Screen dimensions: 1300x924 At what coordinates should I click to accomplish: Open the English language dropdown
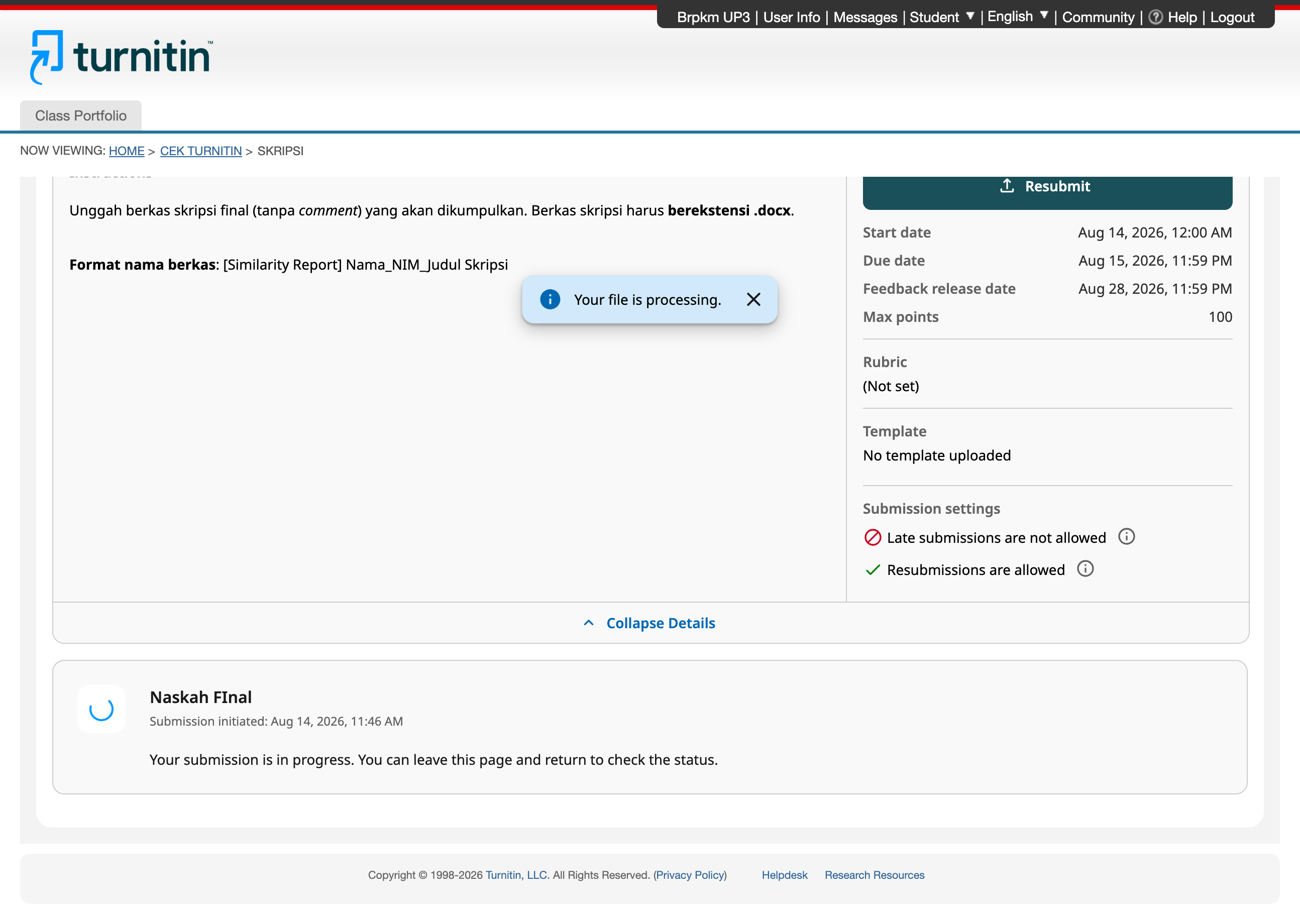tap(1017, 17)
